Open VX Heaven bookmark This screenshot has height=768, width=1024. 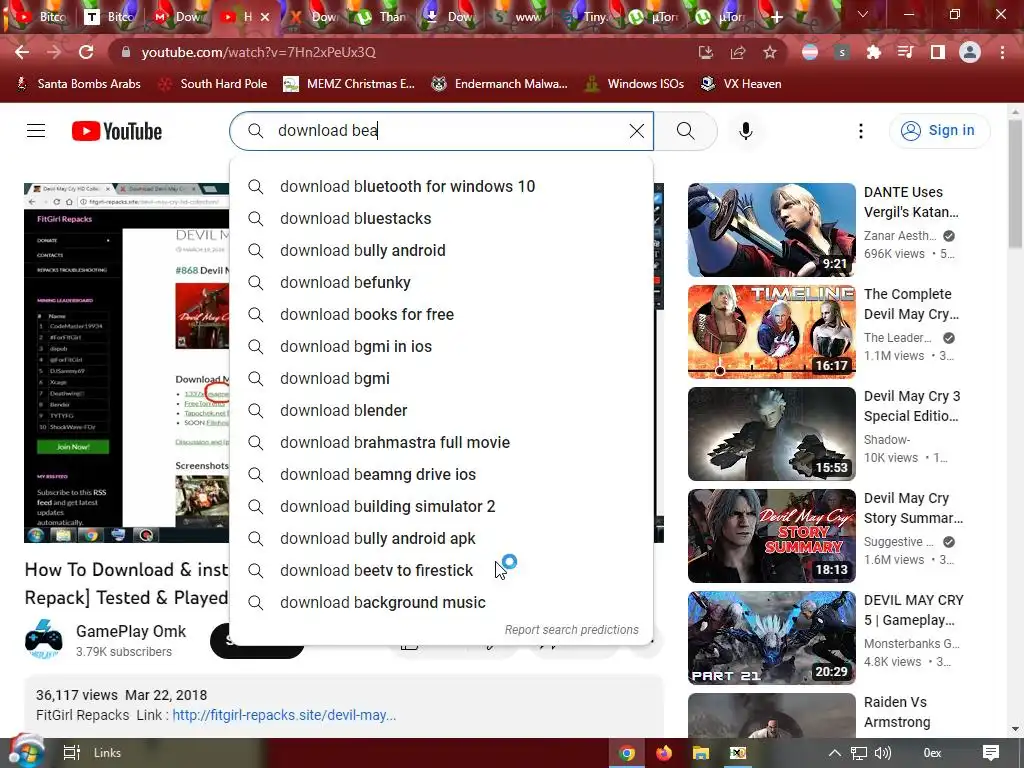[741, 84]
